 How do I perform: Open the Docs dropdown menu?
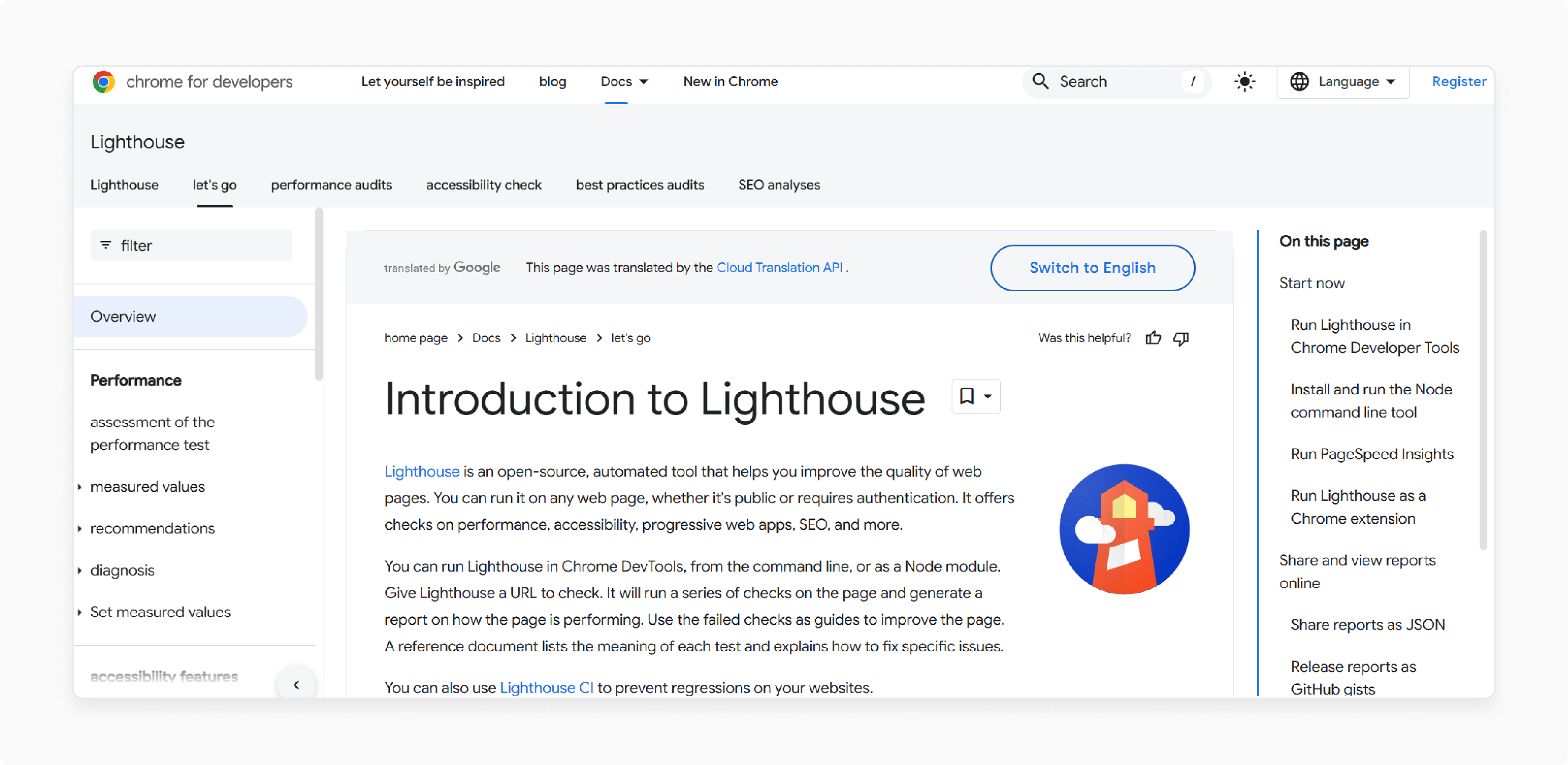pyautogui.click(x=624, y=81)
